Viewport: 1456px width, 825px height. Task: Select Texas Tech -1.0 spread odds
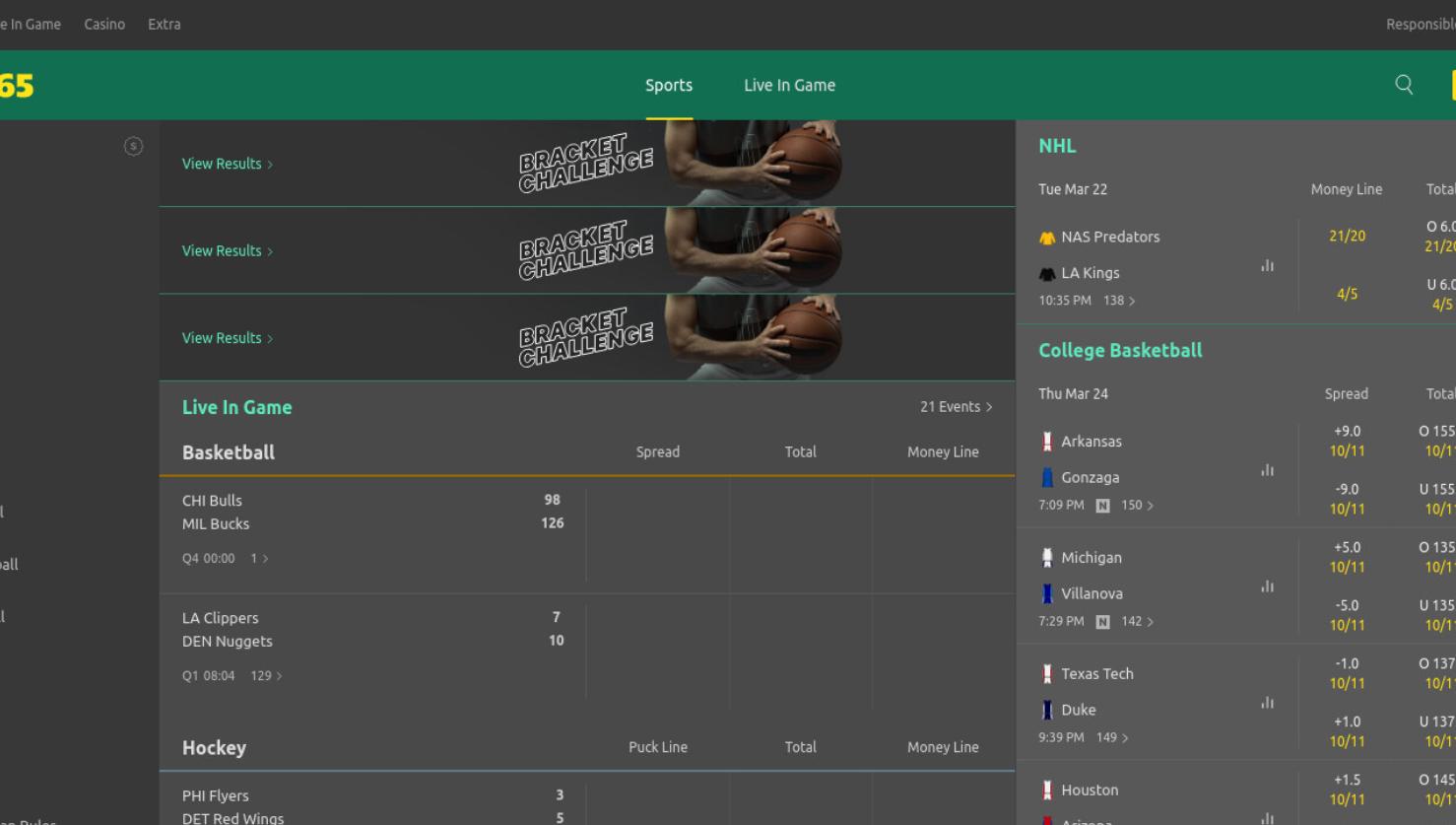(x=1347, y=674)
